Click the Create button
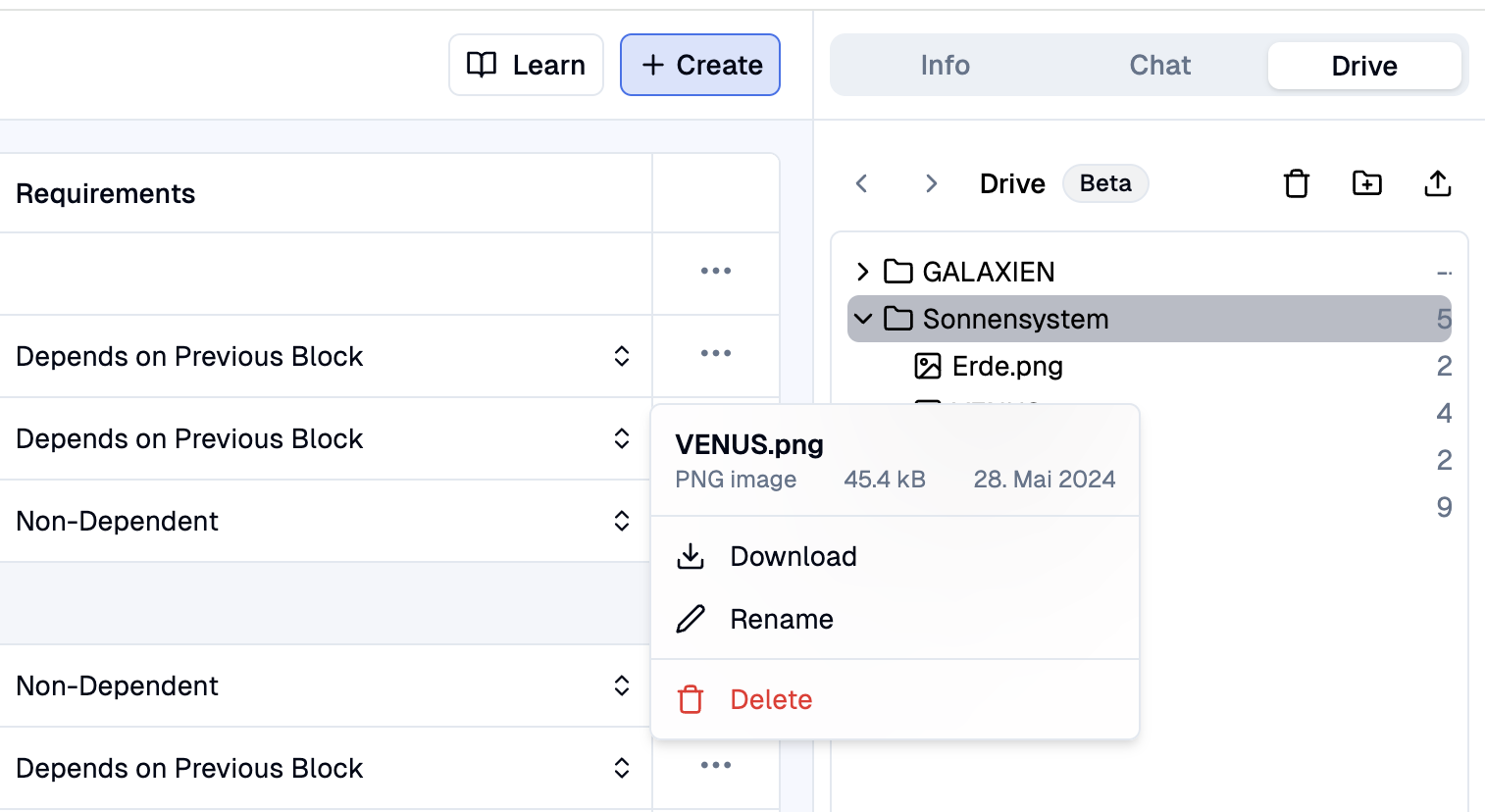Screen dimensions: 1485x812 (x=700, y=65)
